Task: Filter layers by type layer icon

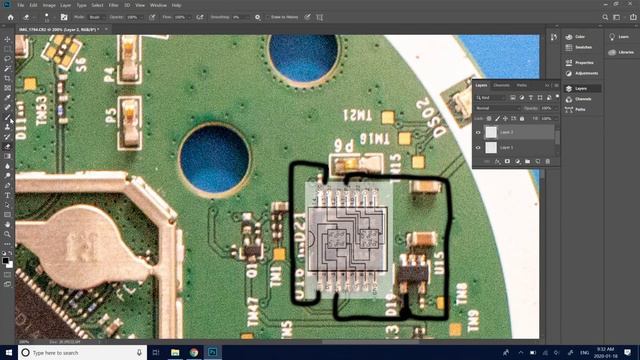Action: point(531,98)
